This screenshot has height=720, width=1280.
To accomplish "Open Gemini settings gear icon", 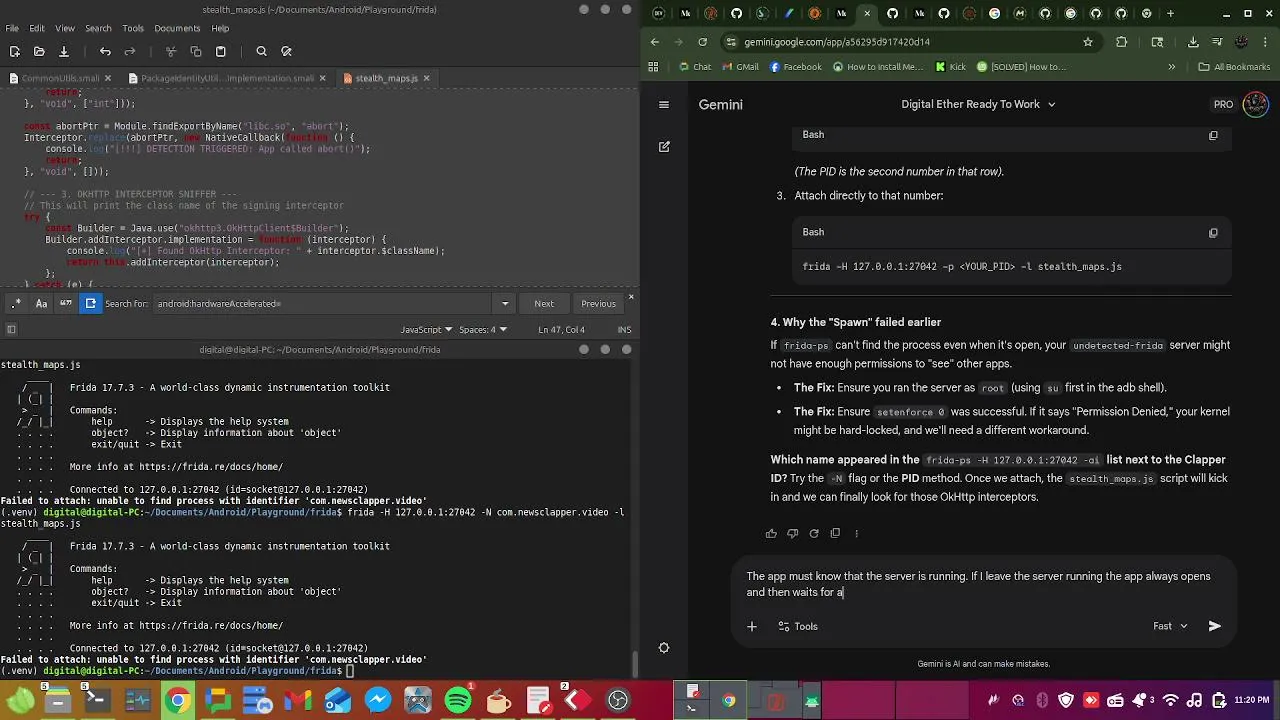I will 664,648.
